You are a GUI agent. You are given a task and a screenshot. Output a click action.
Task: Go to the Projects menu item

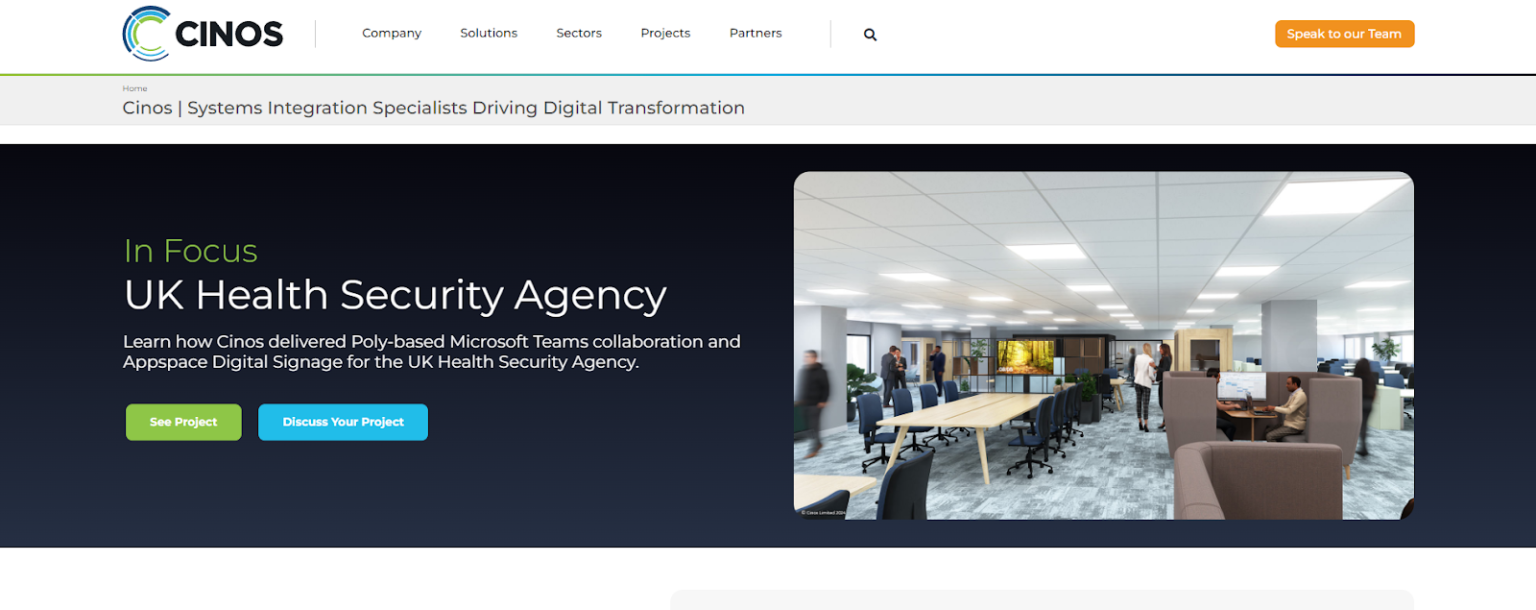[x=665, y=33]
